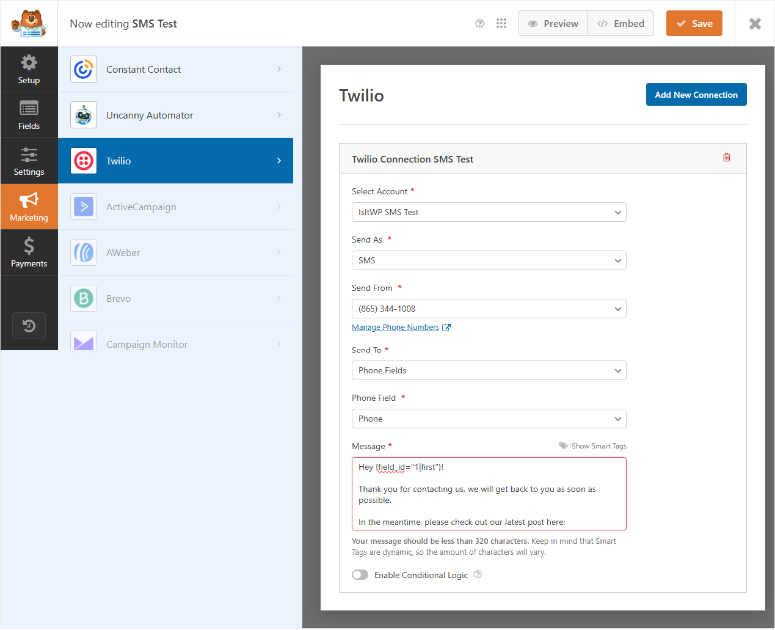The width and height of the screenshot is (775, 630).
Task: Preview the form
Action: pyautogui.click(x=553, y=24)
